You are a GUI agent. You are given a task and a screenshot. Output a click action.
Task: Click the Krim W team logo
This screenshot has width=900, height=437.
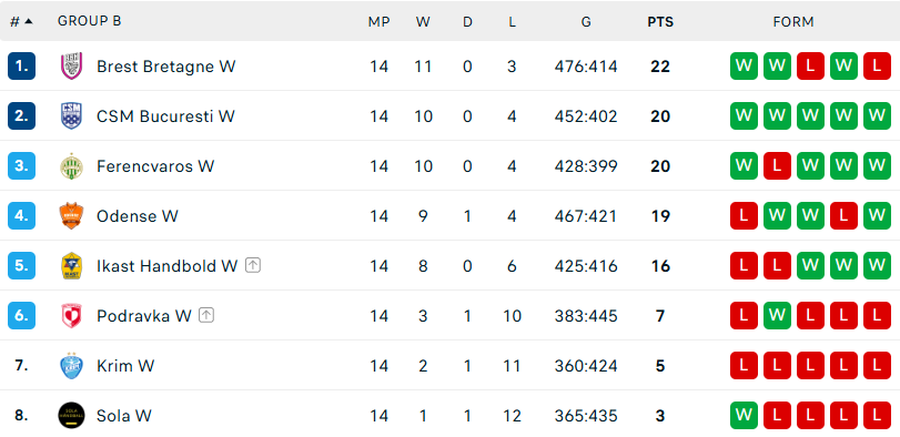click(70, 366)
